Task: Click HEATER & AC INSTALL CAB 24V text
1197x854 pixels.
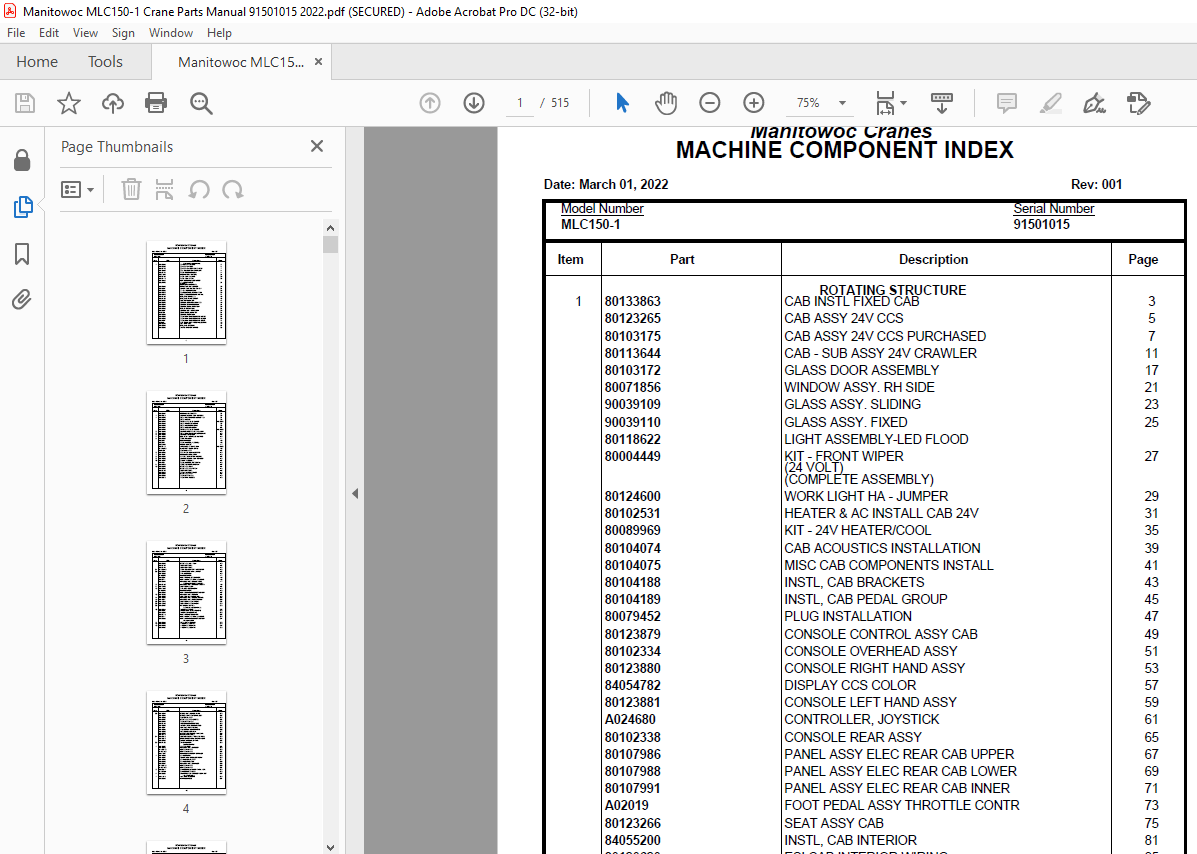Action: [881, 514]
